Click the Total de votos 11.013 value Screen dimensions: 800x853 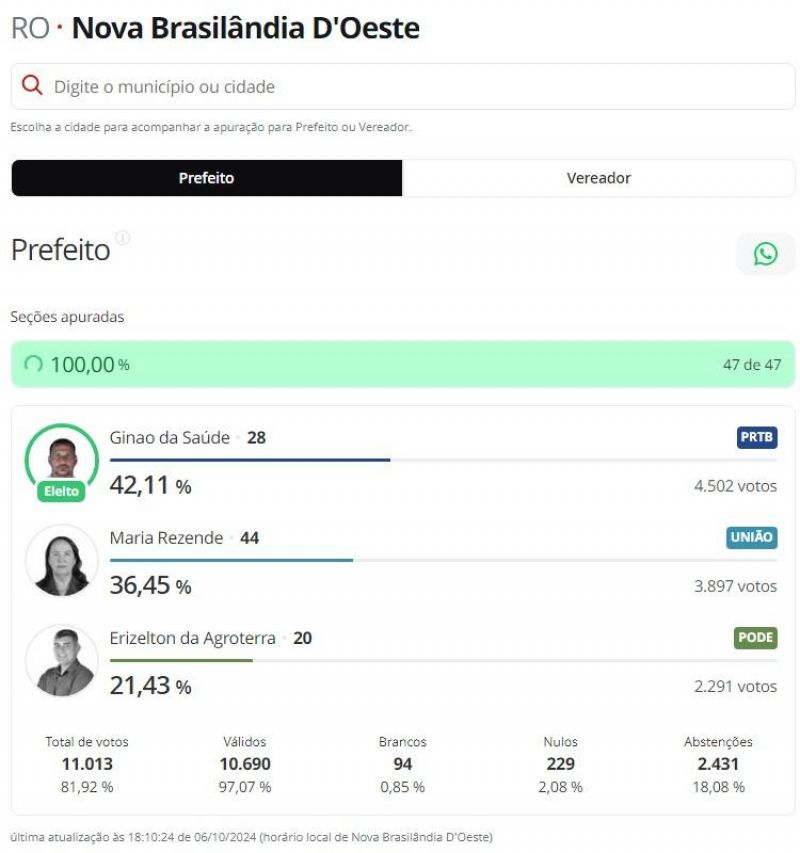click(86, 763)
